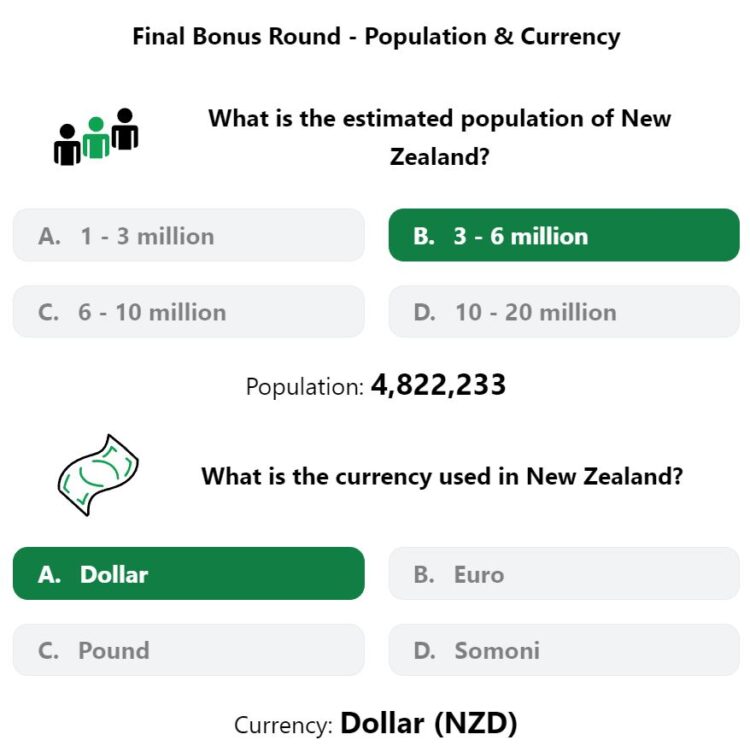Image resolution: width=750 pixels, height=752 pixels.
Task: Choose option C. 6 - 10 million
Action: click(188, 312)
